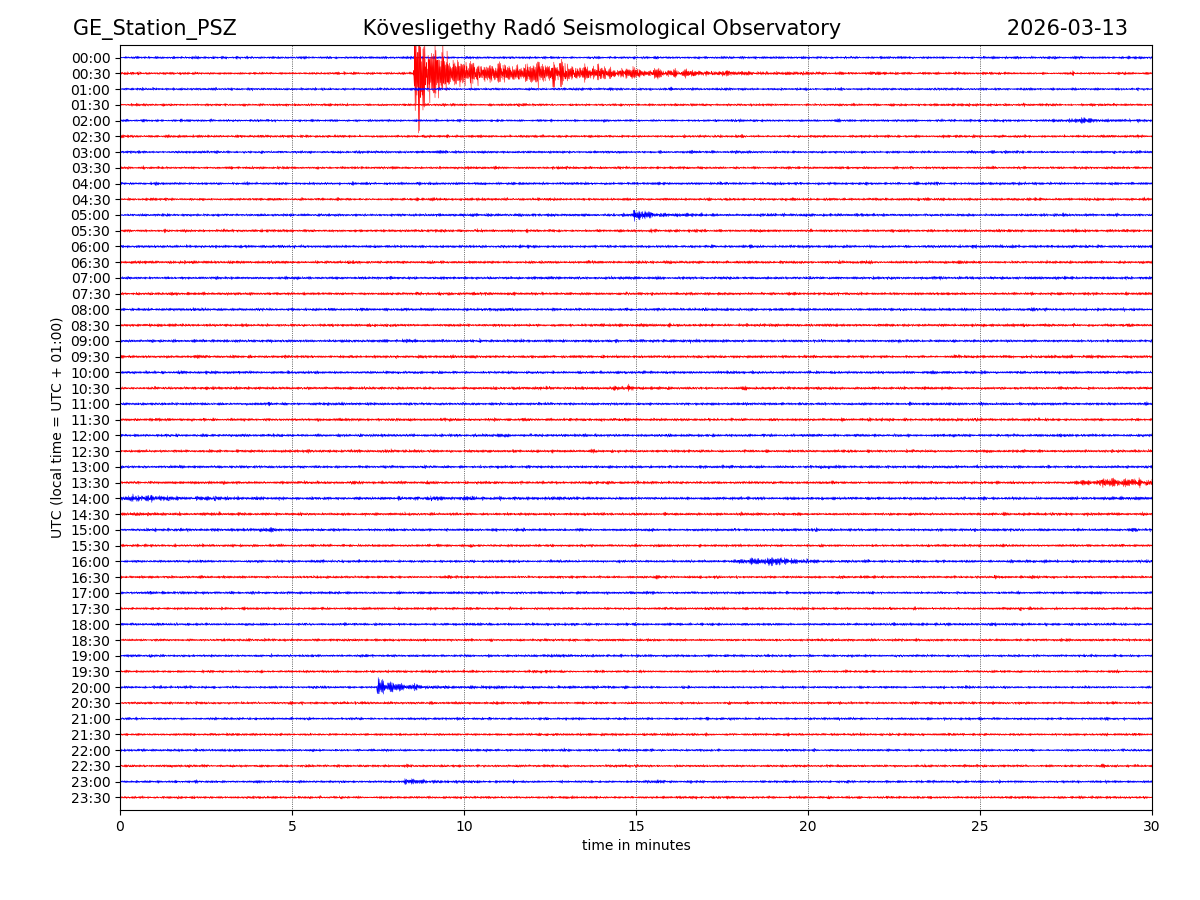Viewport: 1200px width, 900px height.
Task: Click the 18:00 row time label
Action: pyautogui.click(x=91, y=625)
